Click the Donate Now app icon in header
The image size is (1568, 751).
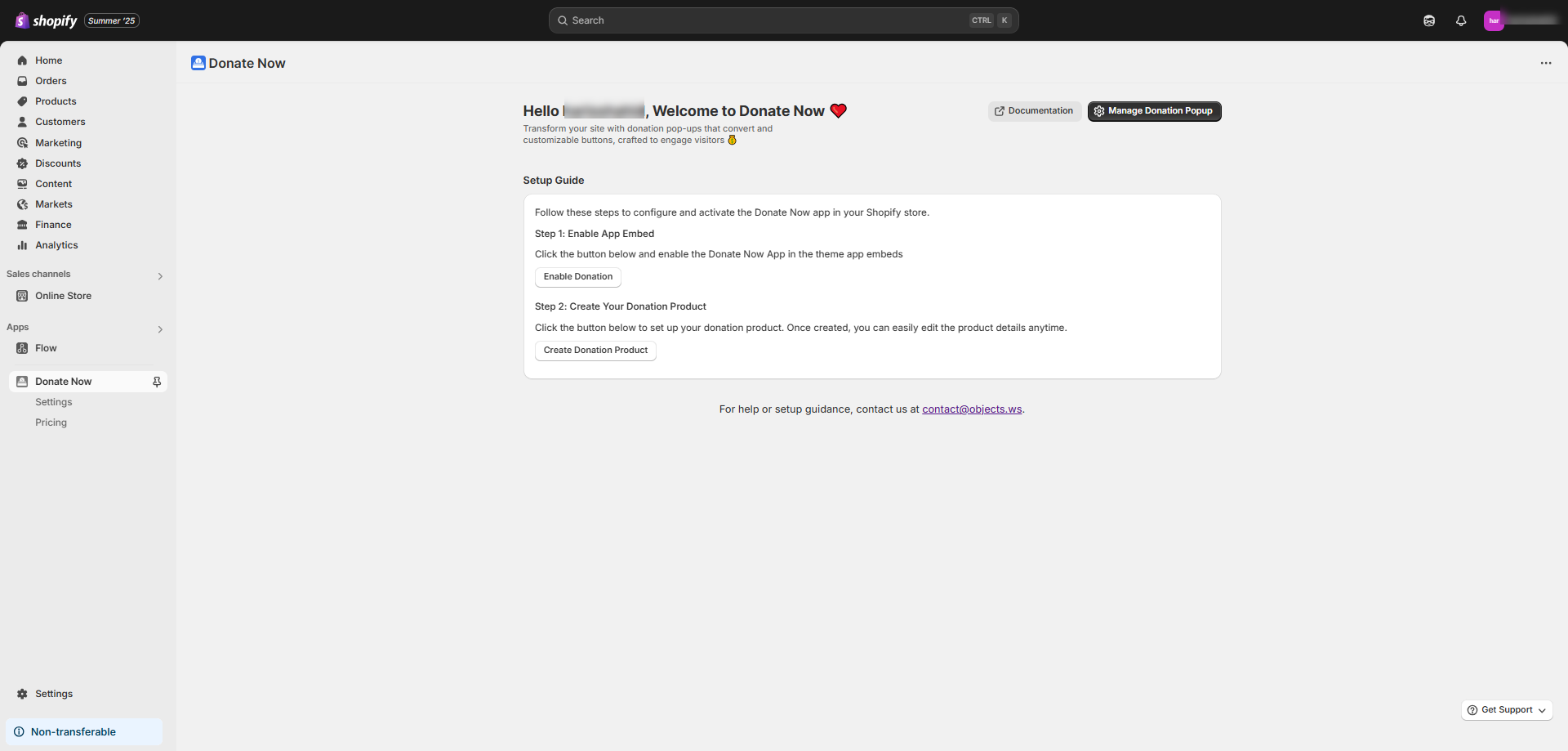tap(198, 63)
